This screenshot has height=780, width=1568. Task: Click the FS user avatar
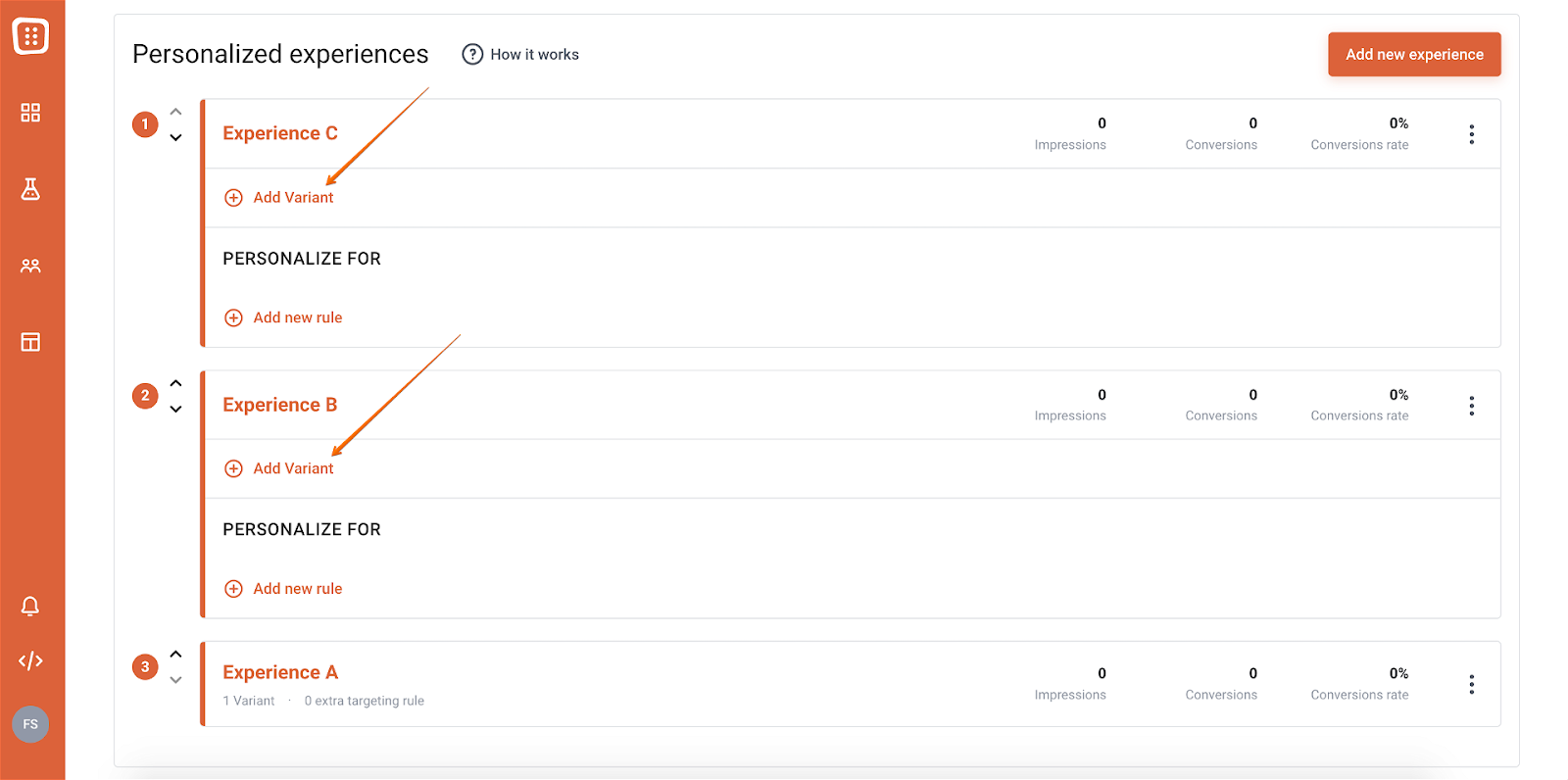tap(30, 724)
